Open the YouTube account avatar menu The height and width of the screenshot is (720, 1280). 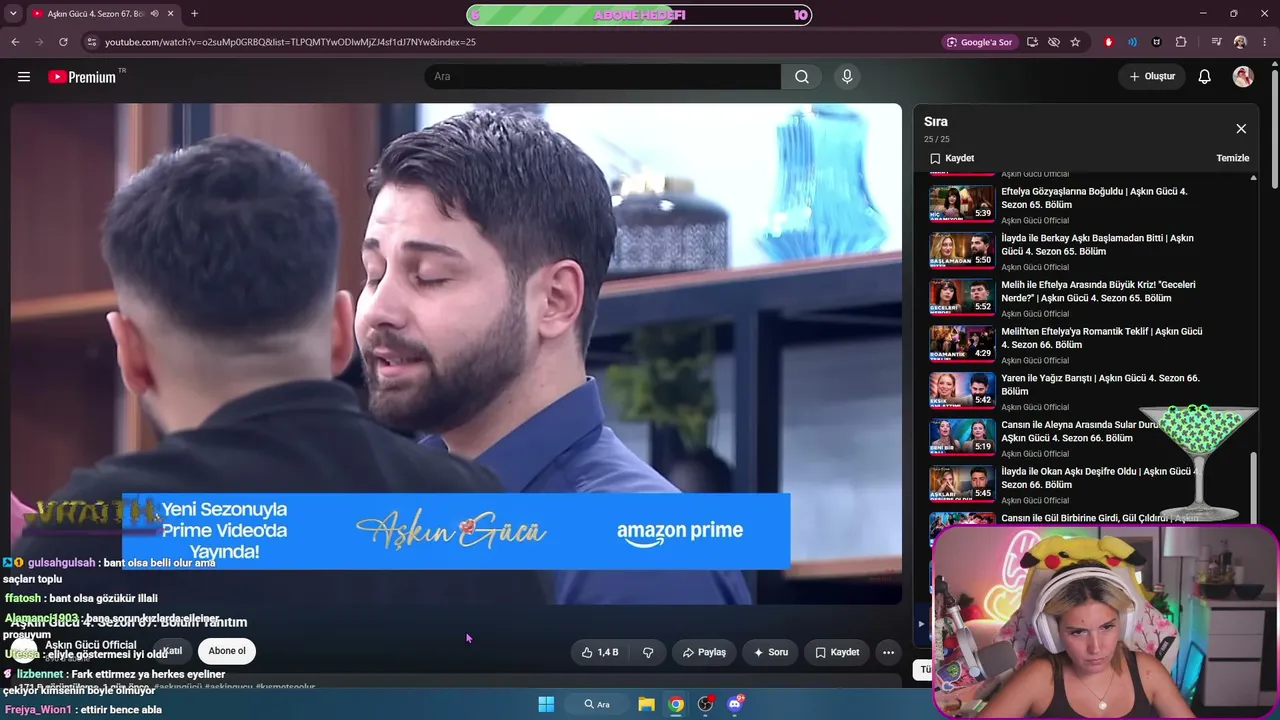point(1243,77)
